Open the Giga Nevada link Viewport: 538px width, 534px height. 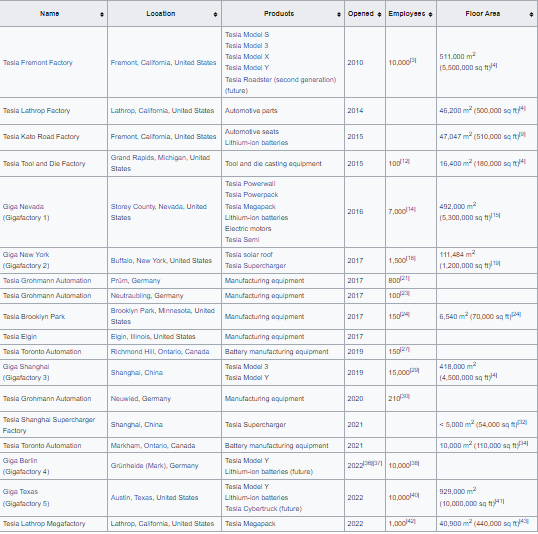coord(23,207)
